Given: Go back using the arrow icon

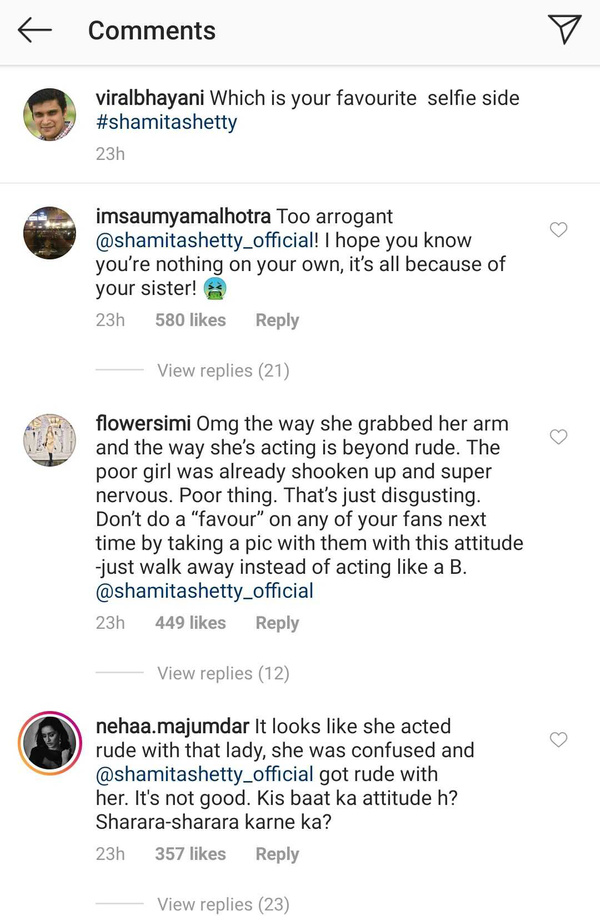Looking at the screenshot, I should tap(35, 31).
